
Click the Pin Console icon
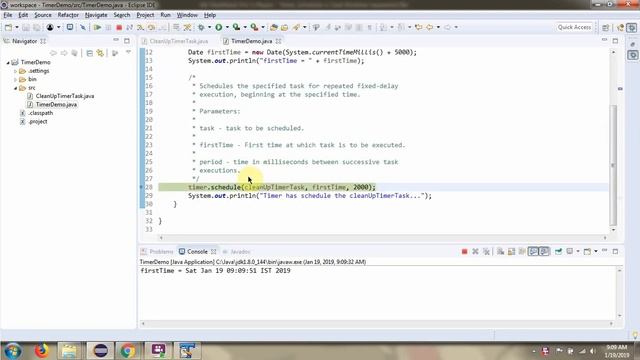point(558,251)
